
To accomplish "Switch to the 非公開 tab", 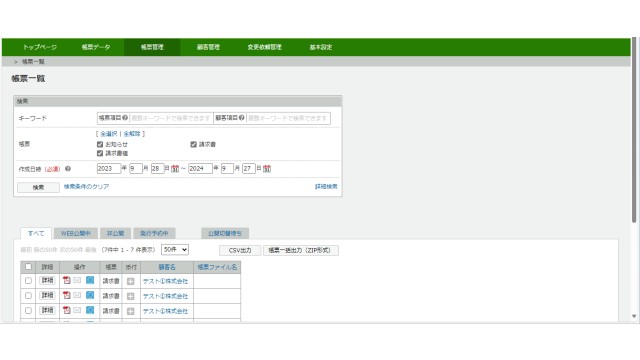I will [x=116, y=233].
